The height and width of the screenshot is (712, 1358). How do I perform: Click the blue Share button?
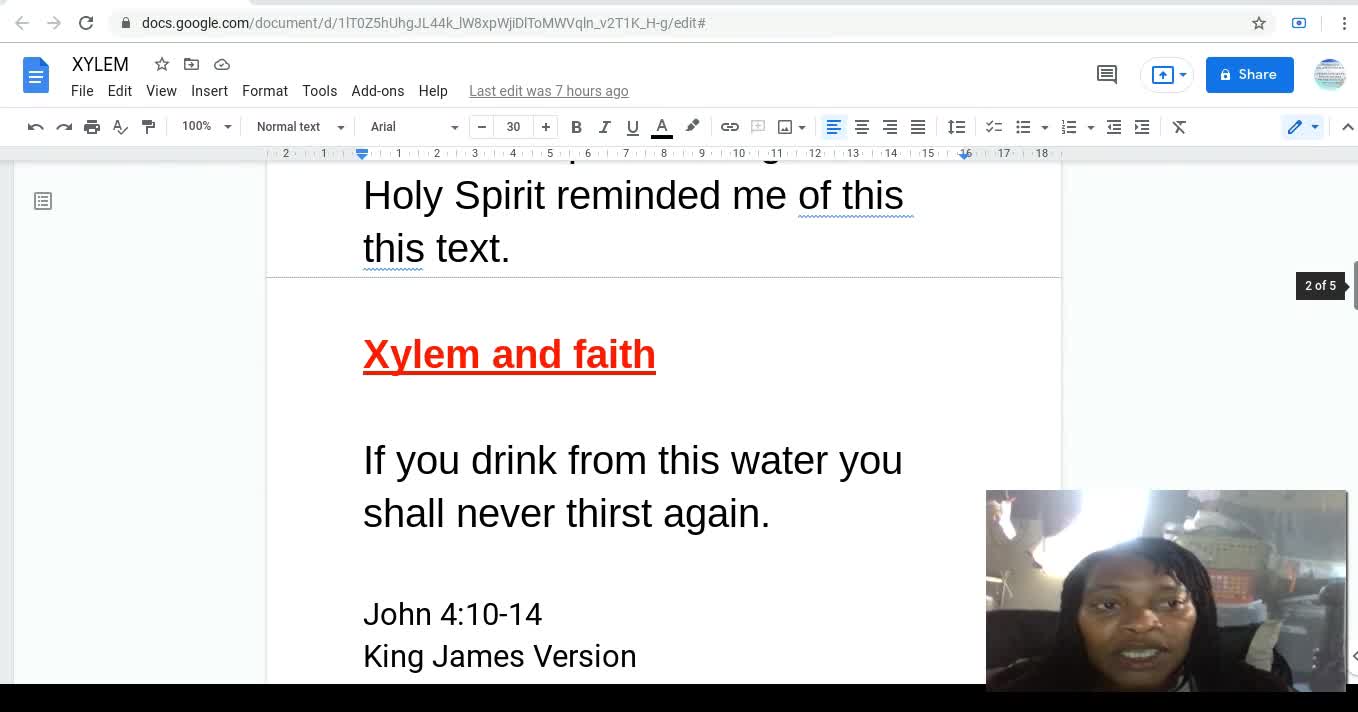pos(1249,75)
